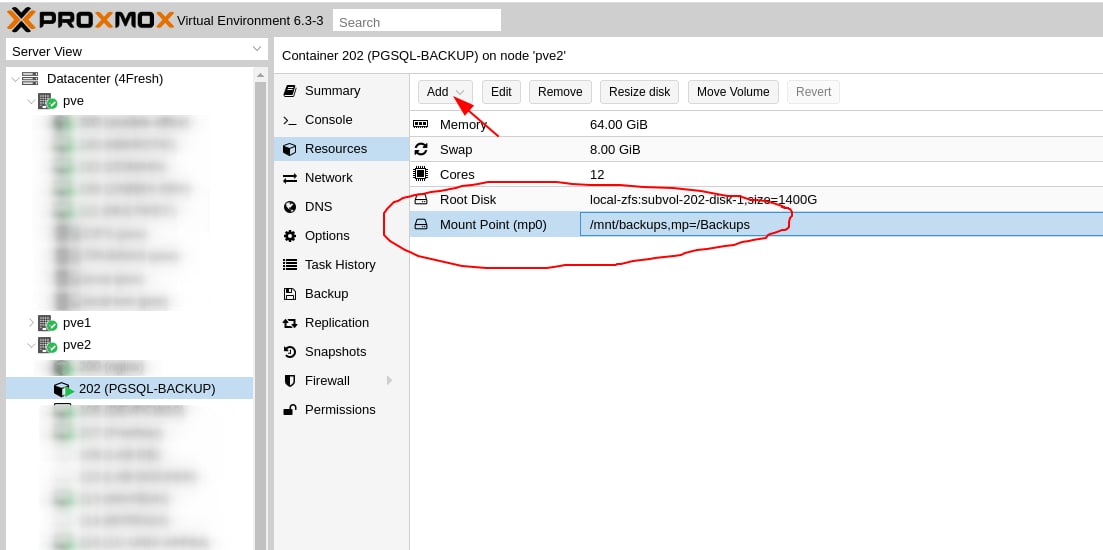Click the Remove button
This screenshot has height=550, width=1103.
point(560,91)
